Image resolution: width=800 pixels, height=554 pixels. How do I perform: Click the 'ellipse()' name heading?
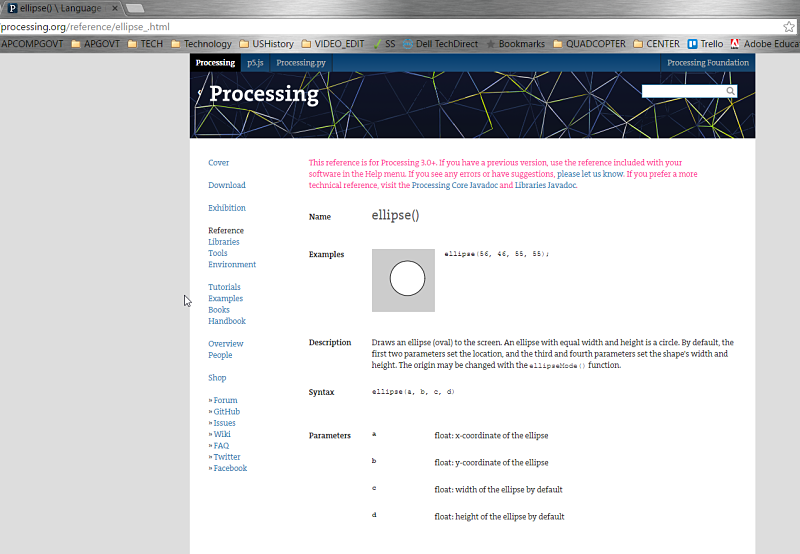(395, 216)
